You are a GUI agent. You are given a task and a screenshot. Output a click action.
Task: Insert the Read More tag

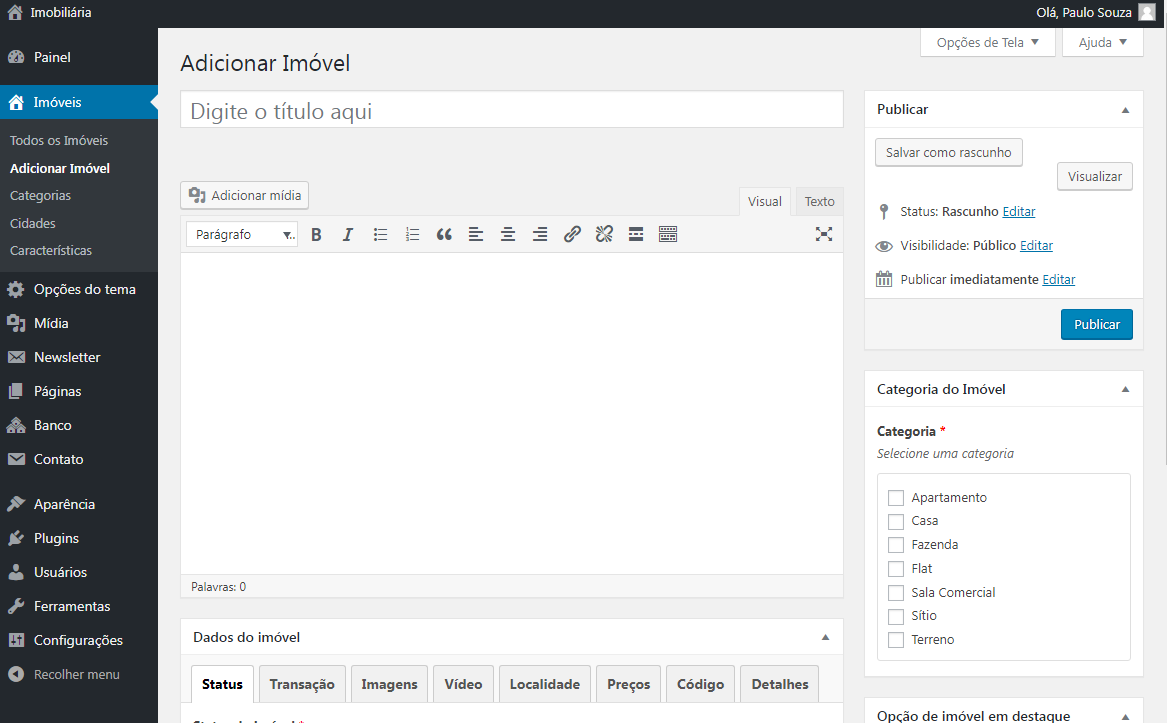click(636, 235)
